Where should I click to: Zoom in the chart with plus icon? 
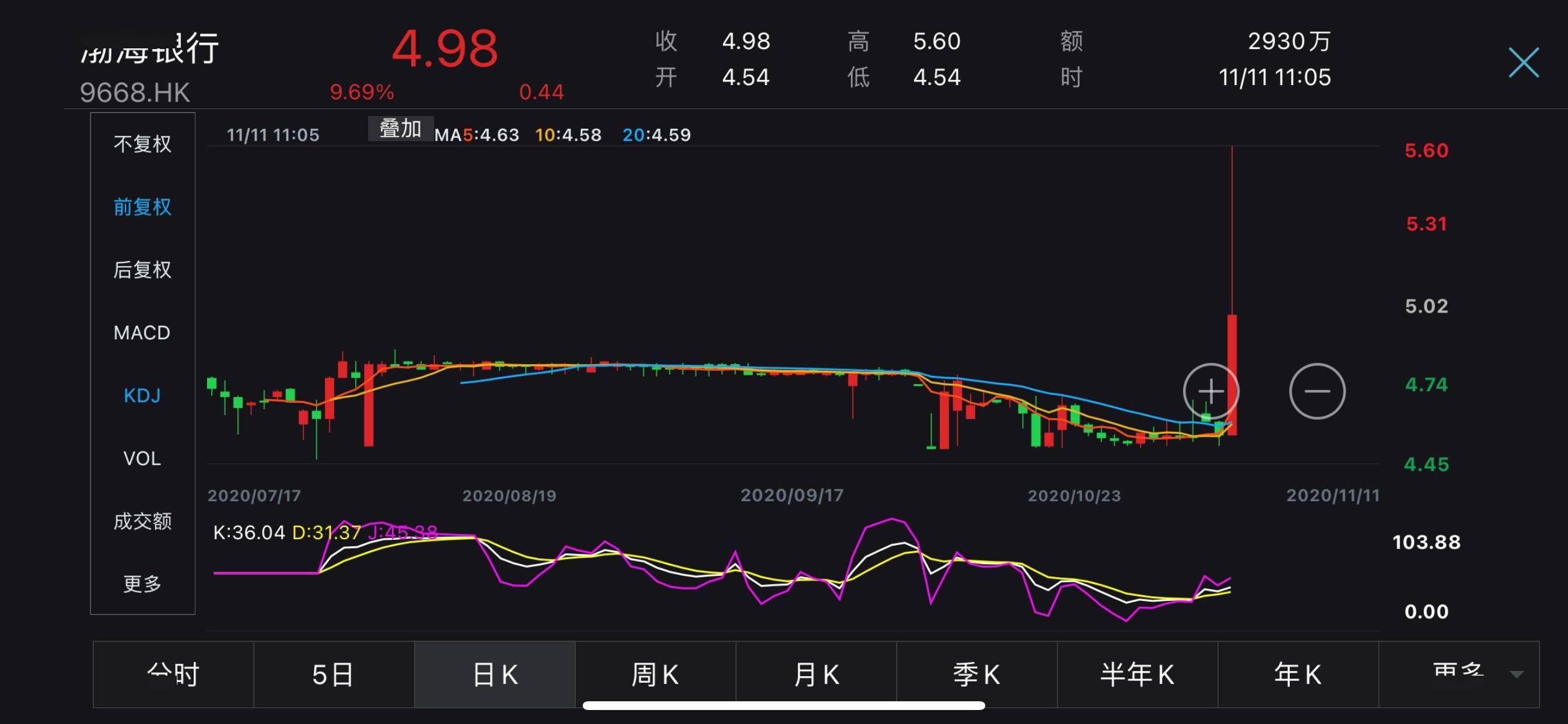(1210, 391)
